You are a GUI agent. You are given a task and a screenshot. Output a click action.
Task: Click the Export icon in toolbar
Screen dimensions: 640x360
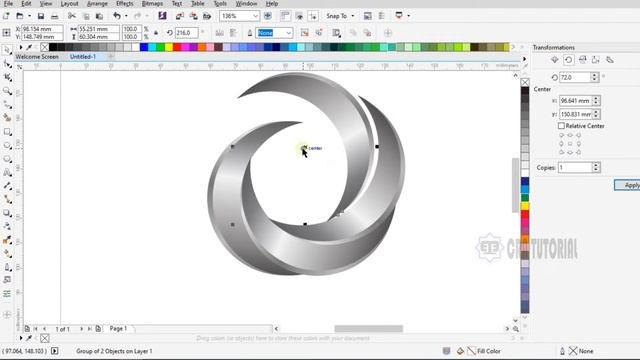click(193, 16)
